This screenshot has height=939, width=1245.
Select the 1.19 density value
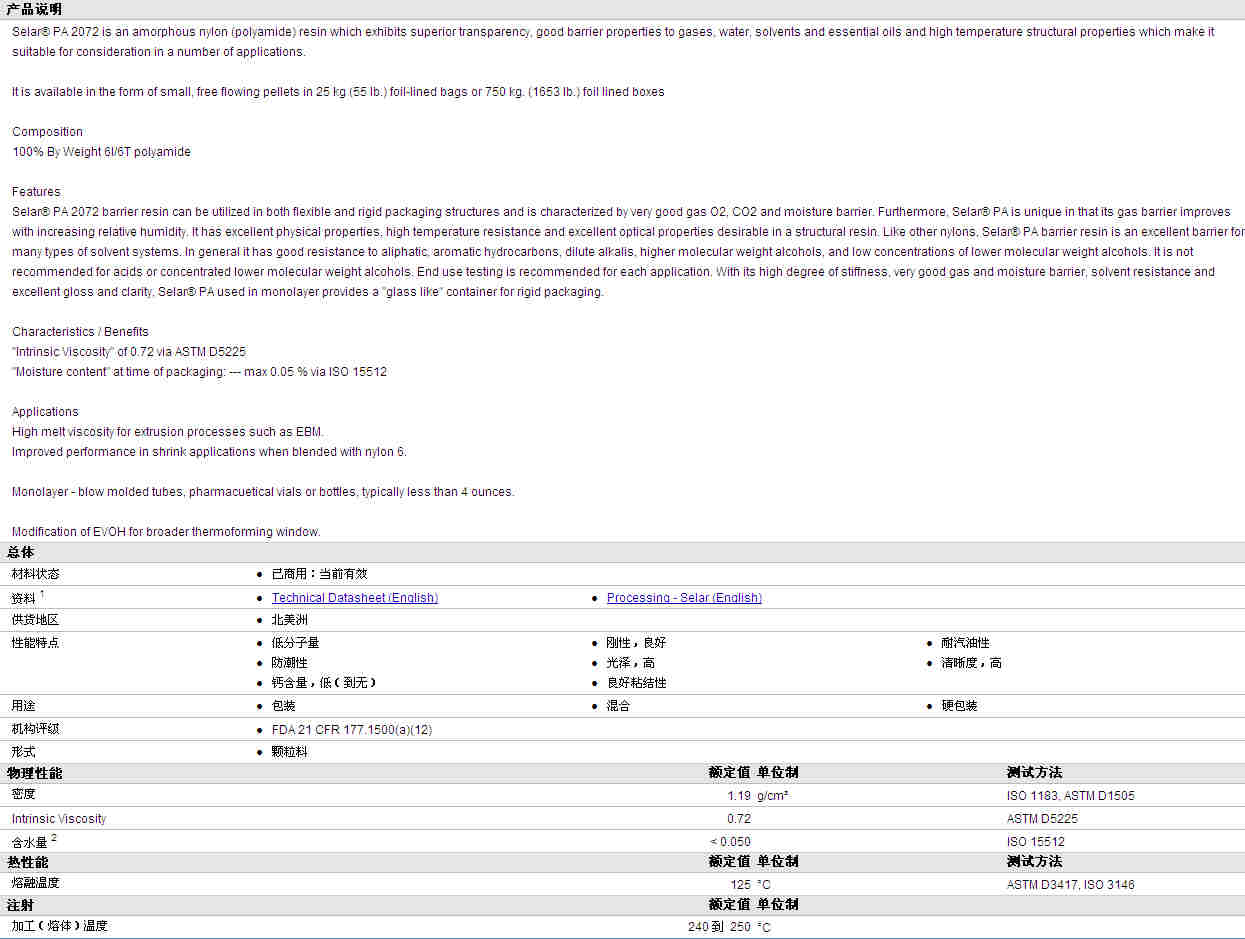tap(739, 796)
